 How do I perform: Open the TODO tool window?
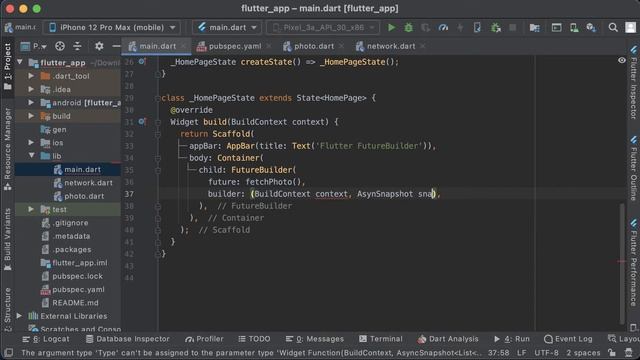254,339
